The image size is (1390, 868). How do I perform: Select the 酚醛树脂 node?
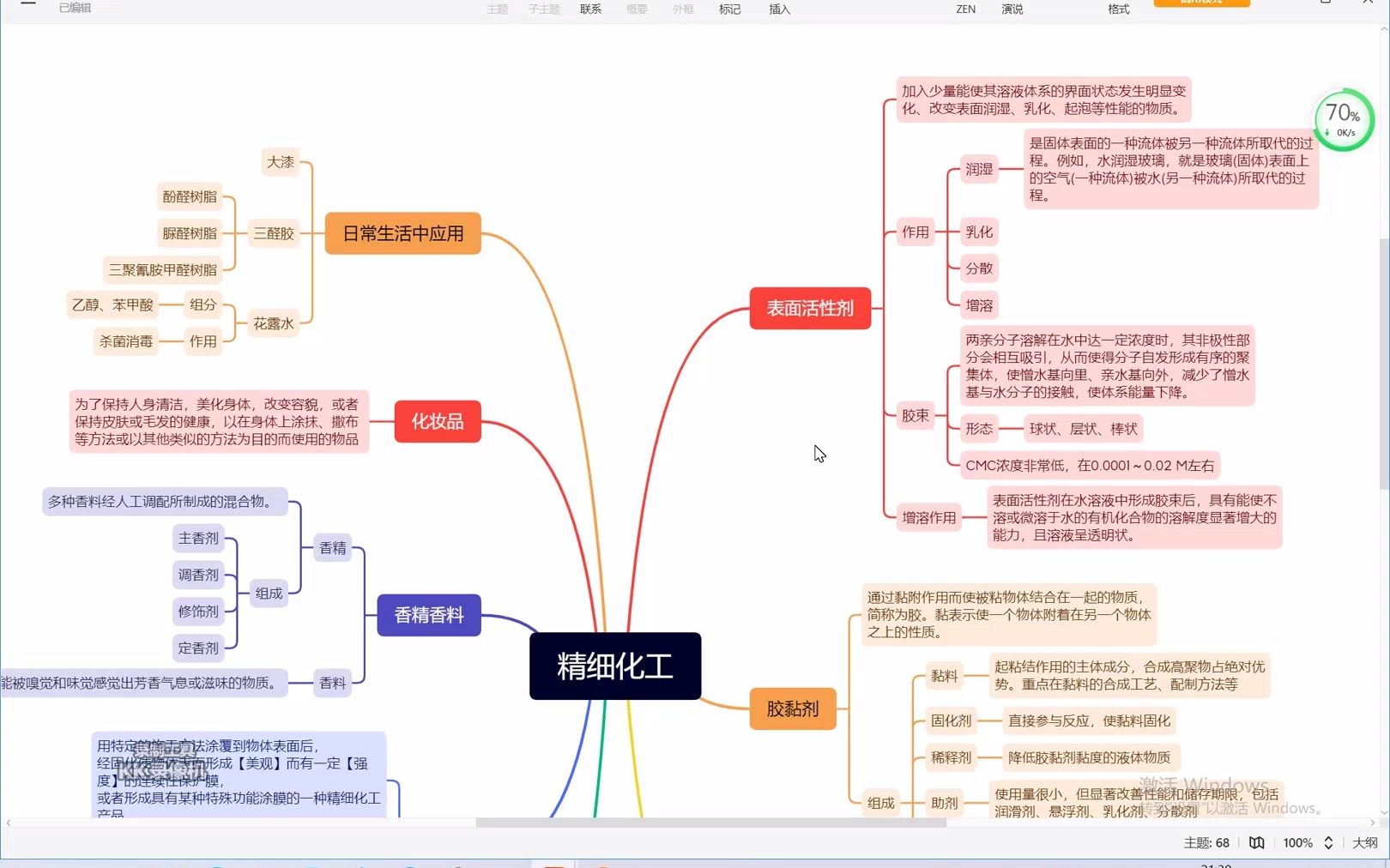pos(190,196)
